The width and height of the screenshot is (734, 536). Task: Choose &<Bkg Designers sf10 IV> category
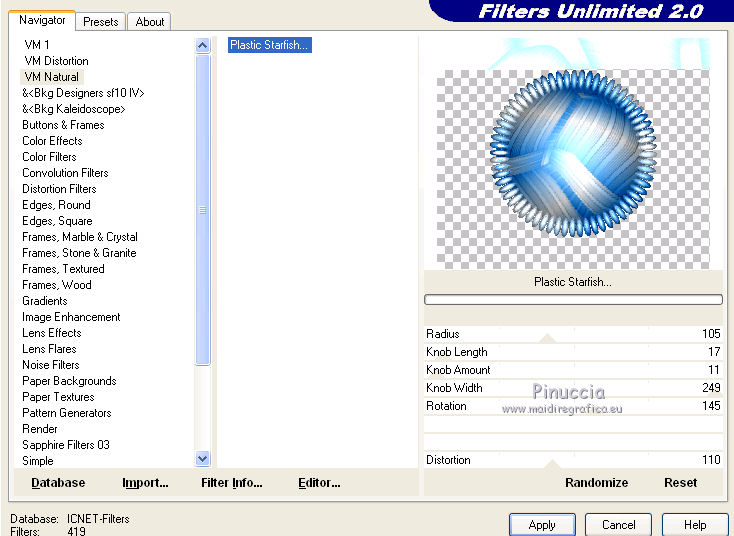pyautogui.click(x=83, y=93)
